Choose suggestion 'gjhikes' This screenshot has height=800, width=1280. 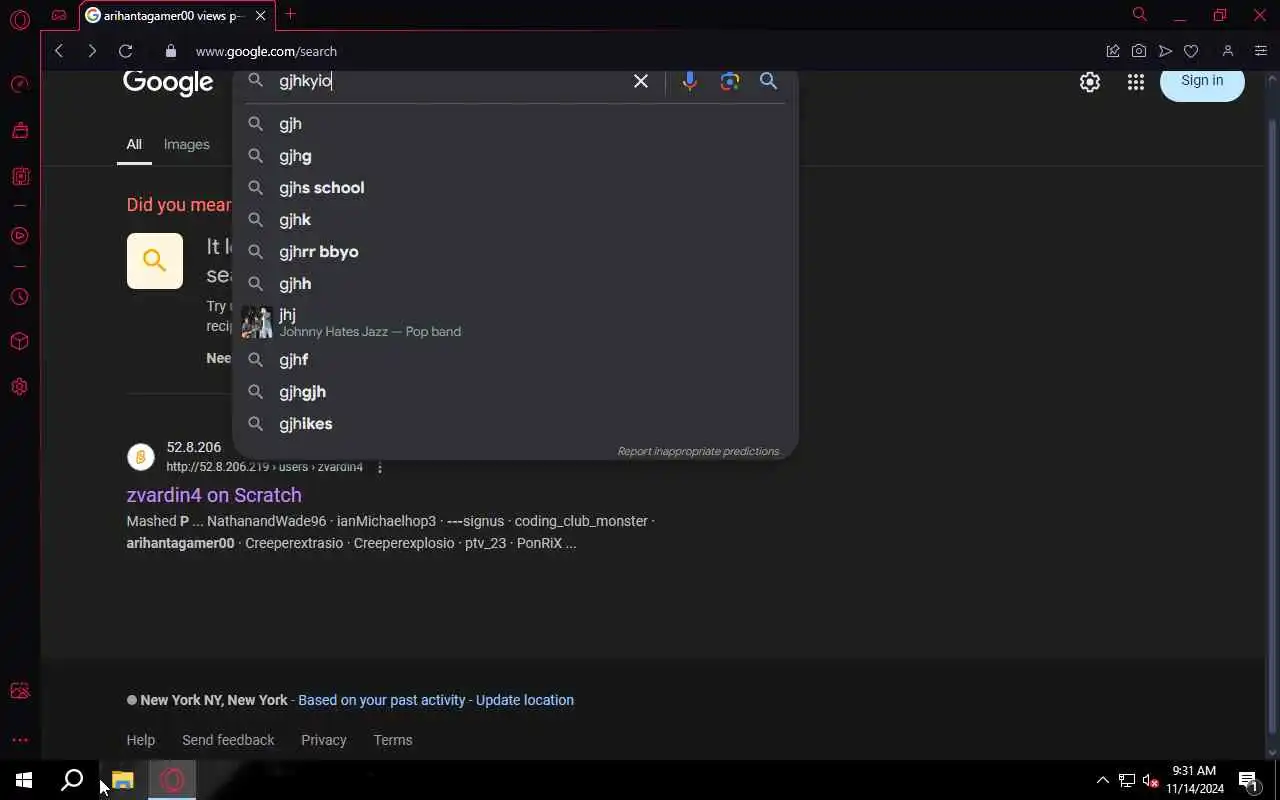(x=515, y=424)
